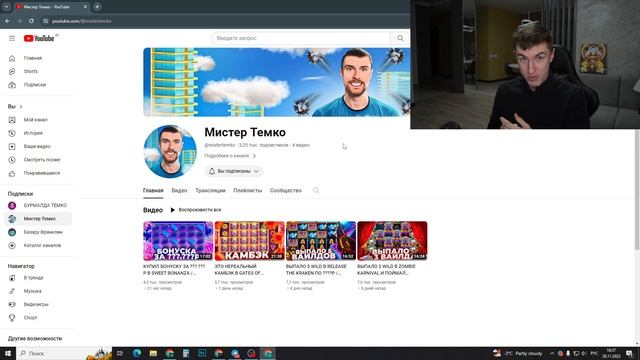The image size is (640, 360).
Task: Switch to the Сообщество channel tab
Action: pos(286,191)
